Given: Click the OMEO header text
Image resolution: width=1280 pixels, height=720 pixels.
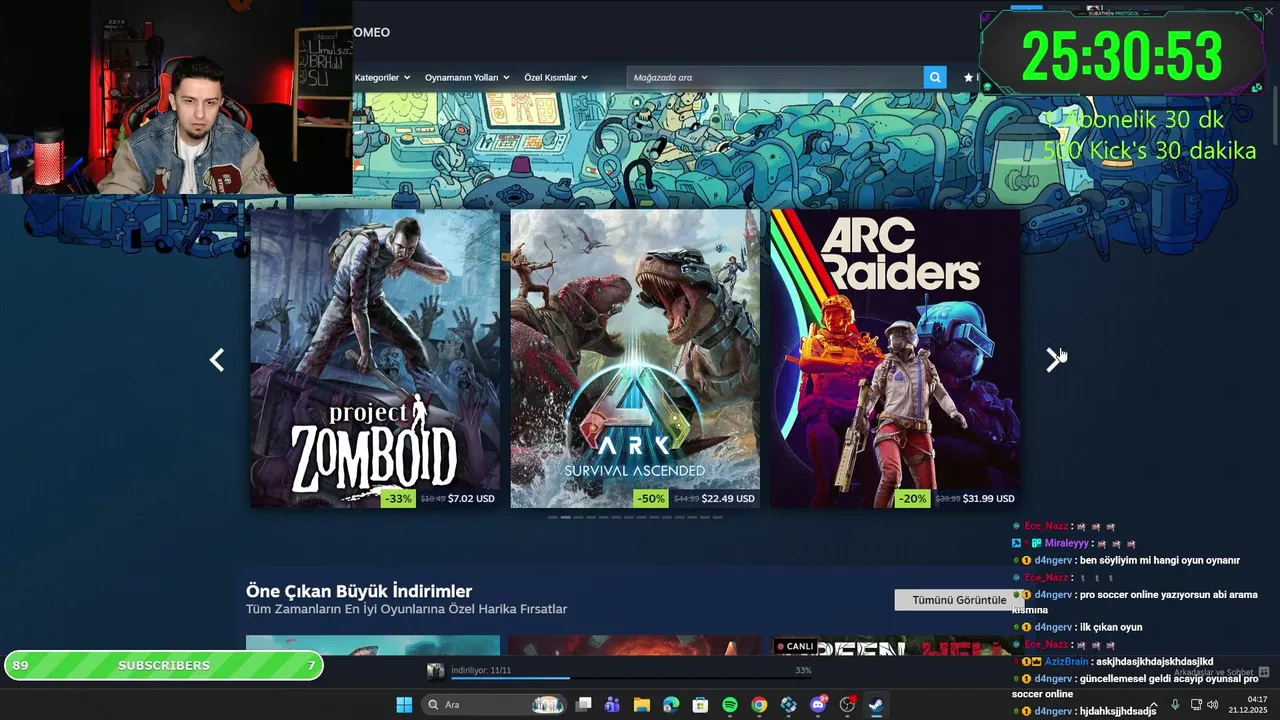Looking at the screenshot, I should pos(371,32).
